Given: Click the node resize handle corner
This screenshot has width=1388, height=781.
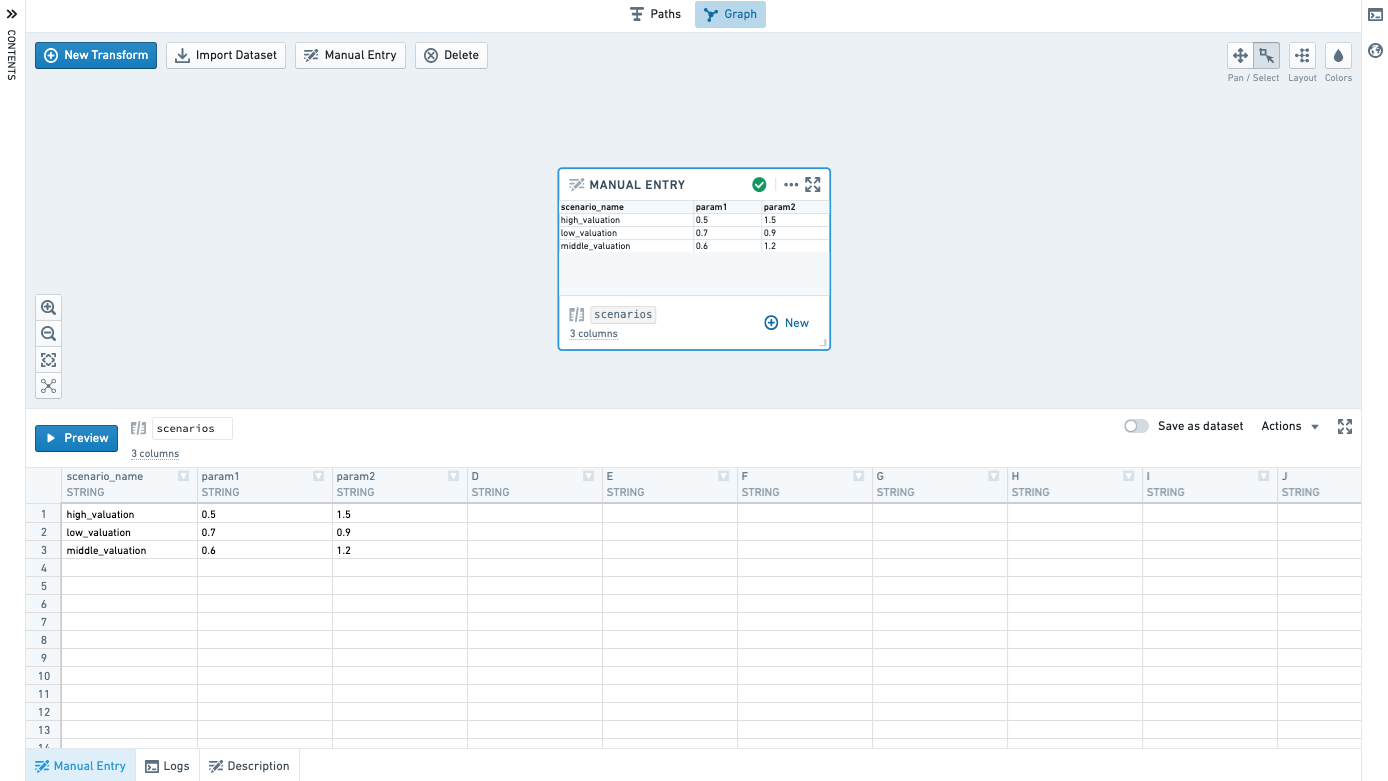Looking at the screenshot, I should [x=824, y=343].
